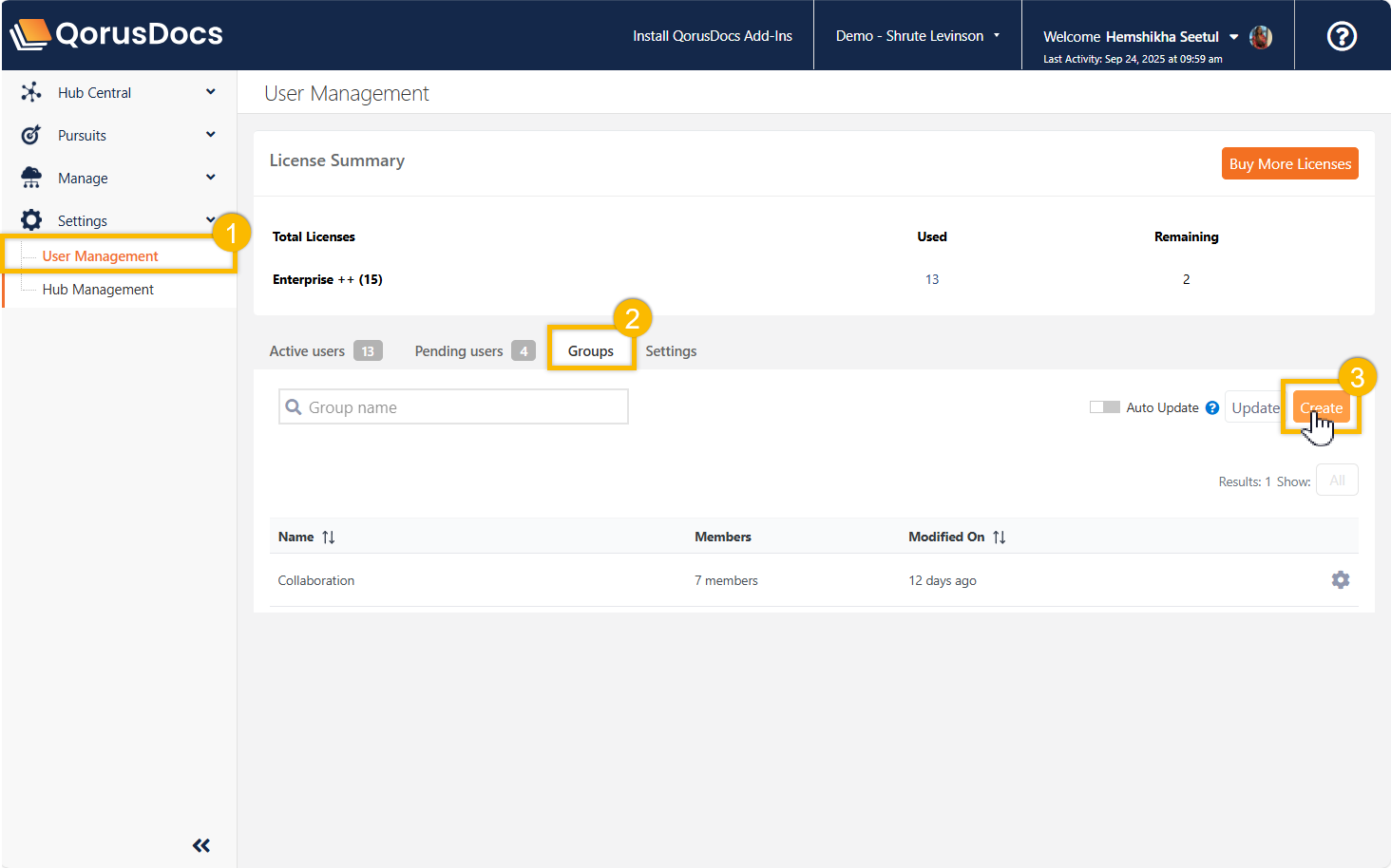
Task: Open the Collaboration group gear settings
Action: click(1340, 580)
